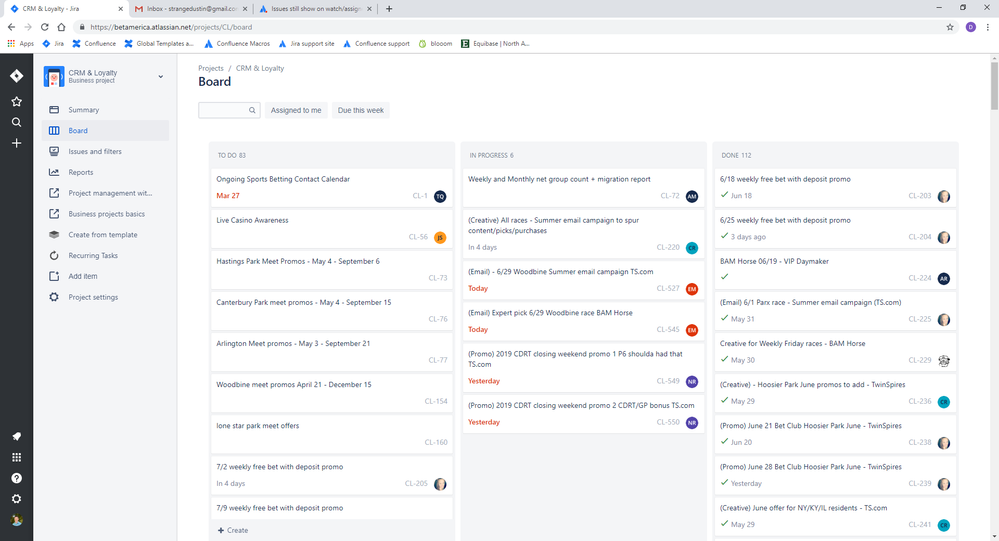Click CR assignee avatar on CL-220
Image resolution: width=999 pixels, height=541 pixels.
coord(692,248)
